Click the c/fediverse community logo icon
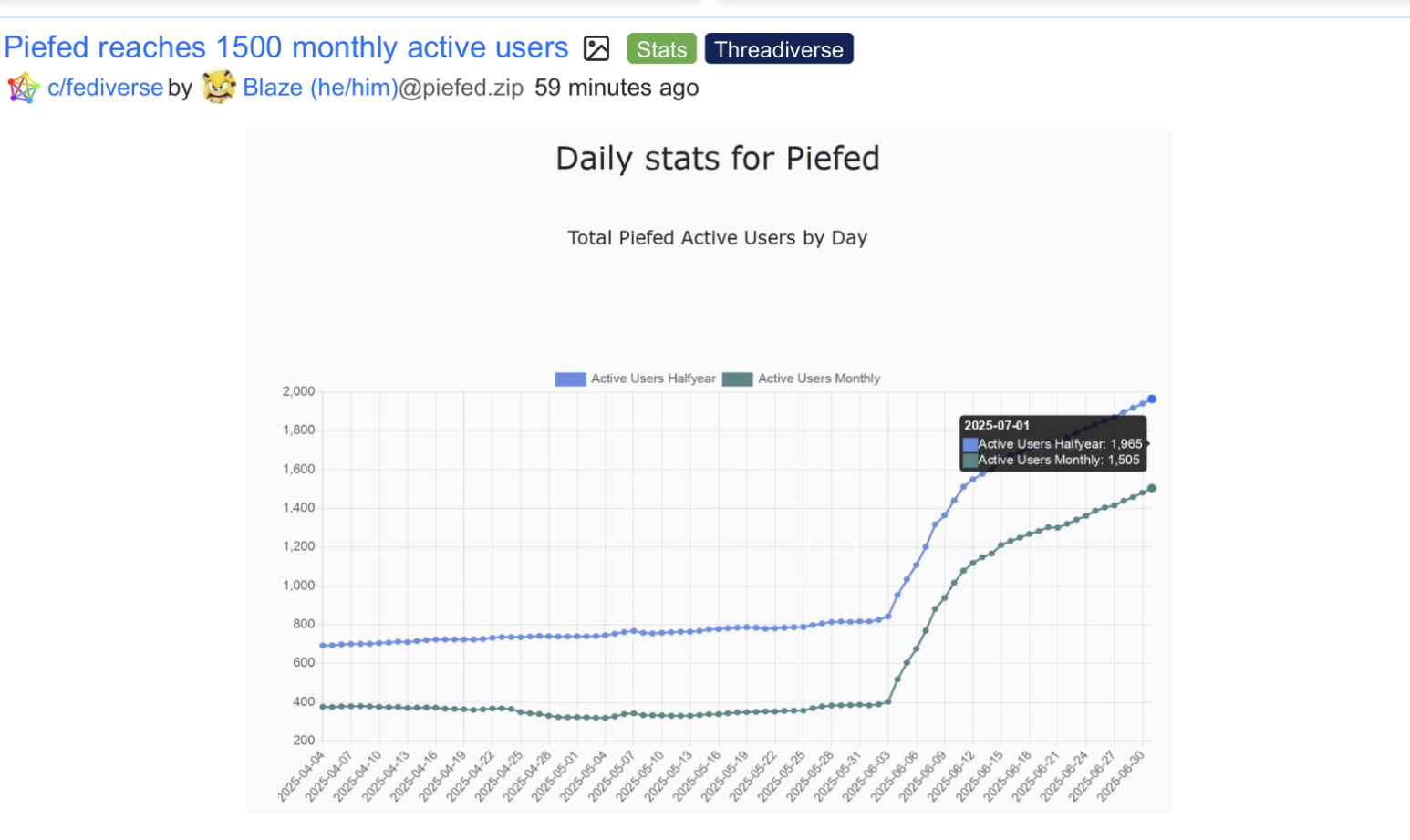The width and height of the screenshot is (1410, 840). 23,88
